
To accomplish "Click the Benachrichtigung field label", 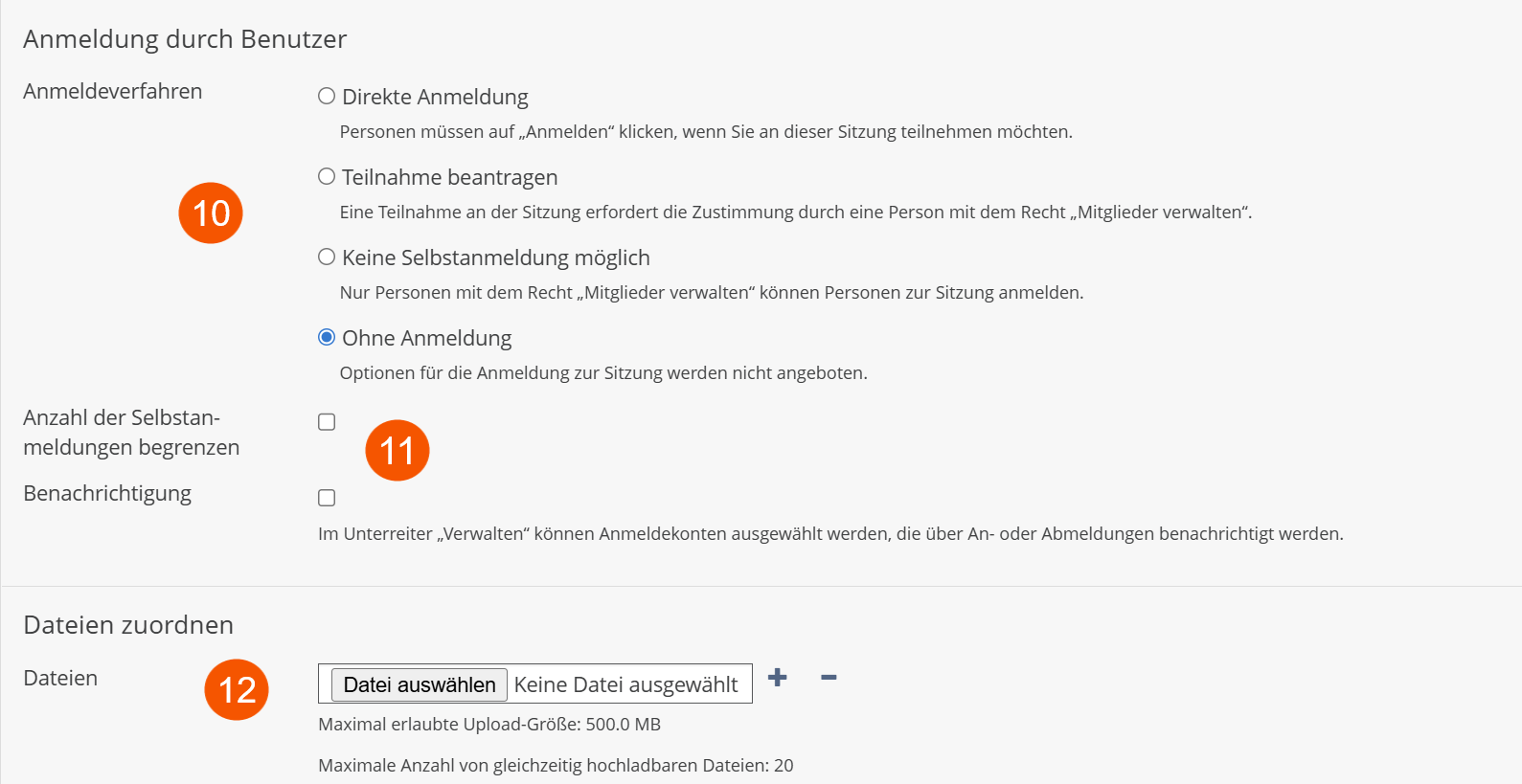I will coord(107,494).
